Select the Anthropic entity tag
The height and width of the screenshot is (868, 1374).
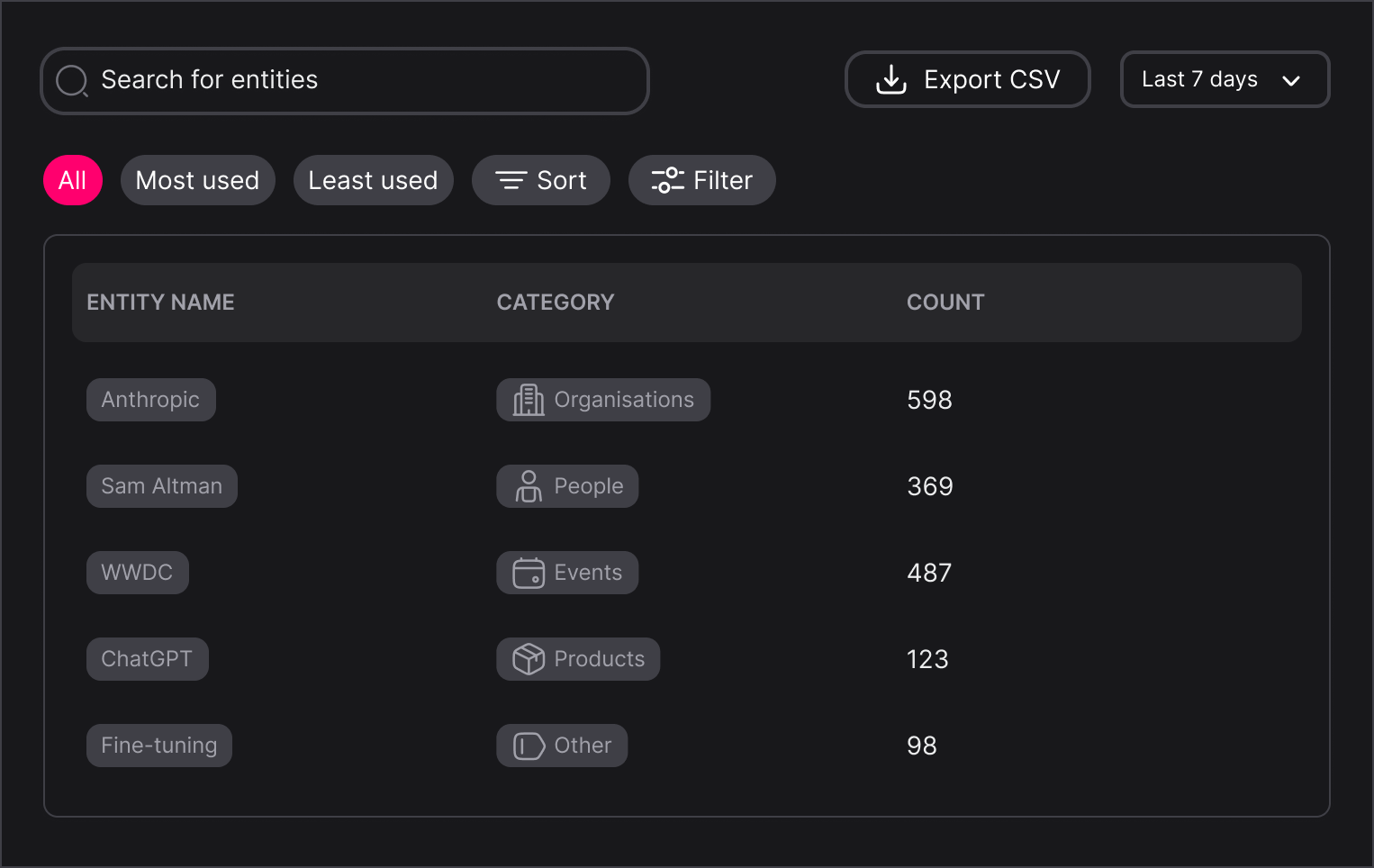[x=151, y=400]
